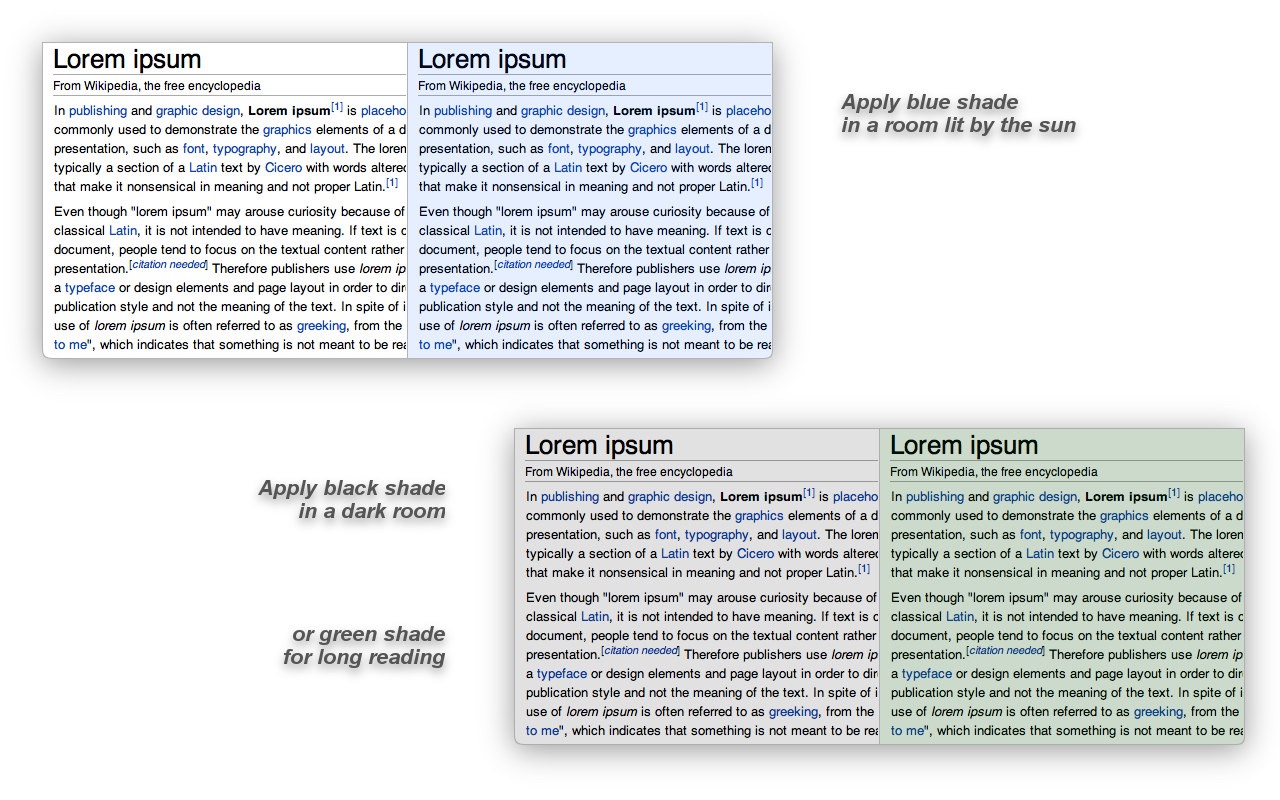The image size is (1280, 800).
Task: Click 'graphics' link in the gray-shaded panel
Action: [x=760, y=516]
